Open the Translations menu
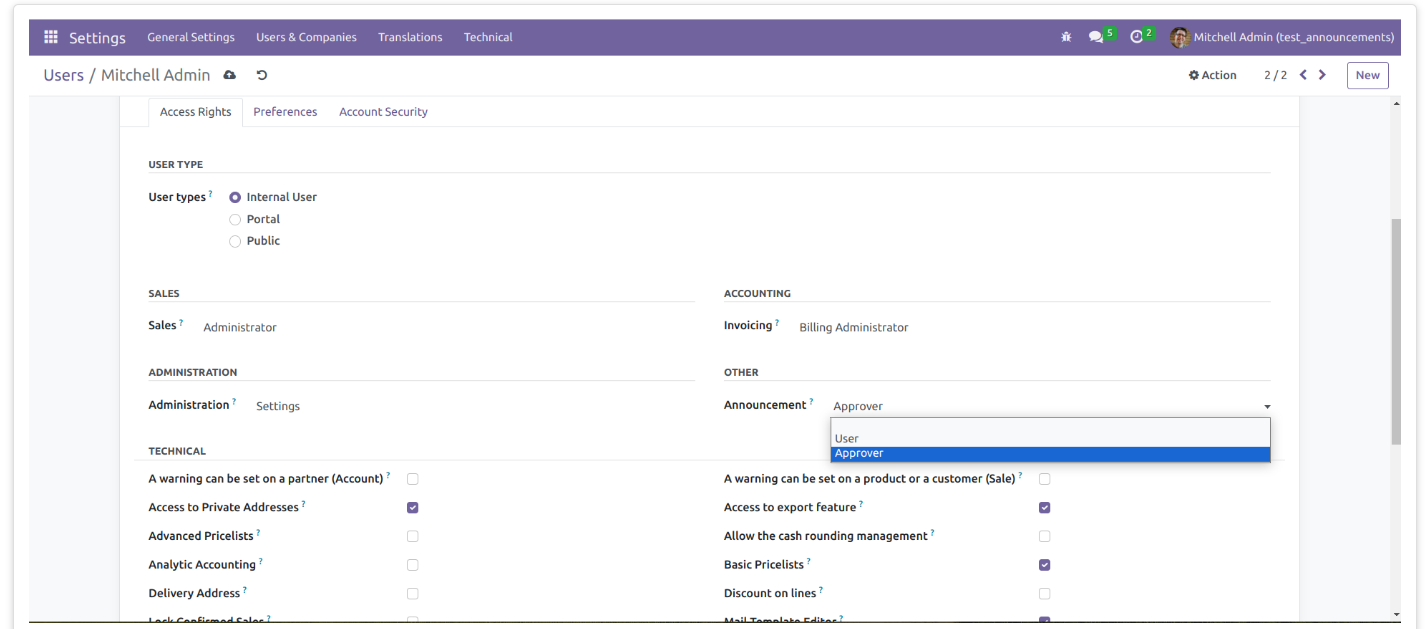This screenshot has width=1426, height=629. [410, 37]
